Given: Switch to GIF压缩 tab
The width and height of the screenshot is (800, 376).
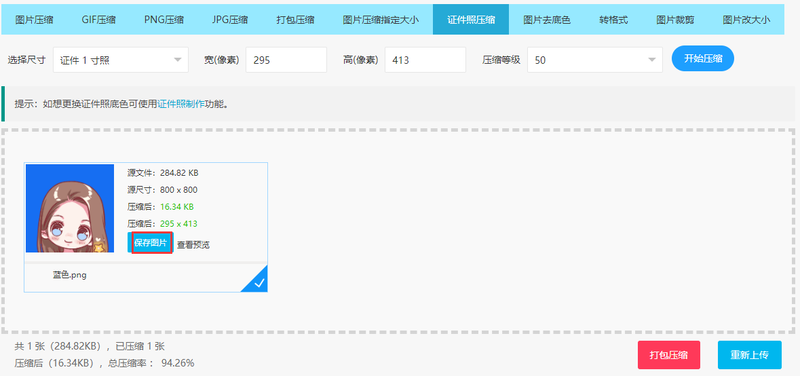Looking at the screenshot, I should click(98, 20).
